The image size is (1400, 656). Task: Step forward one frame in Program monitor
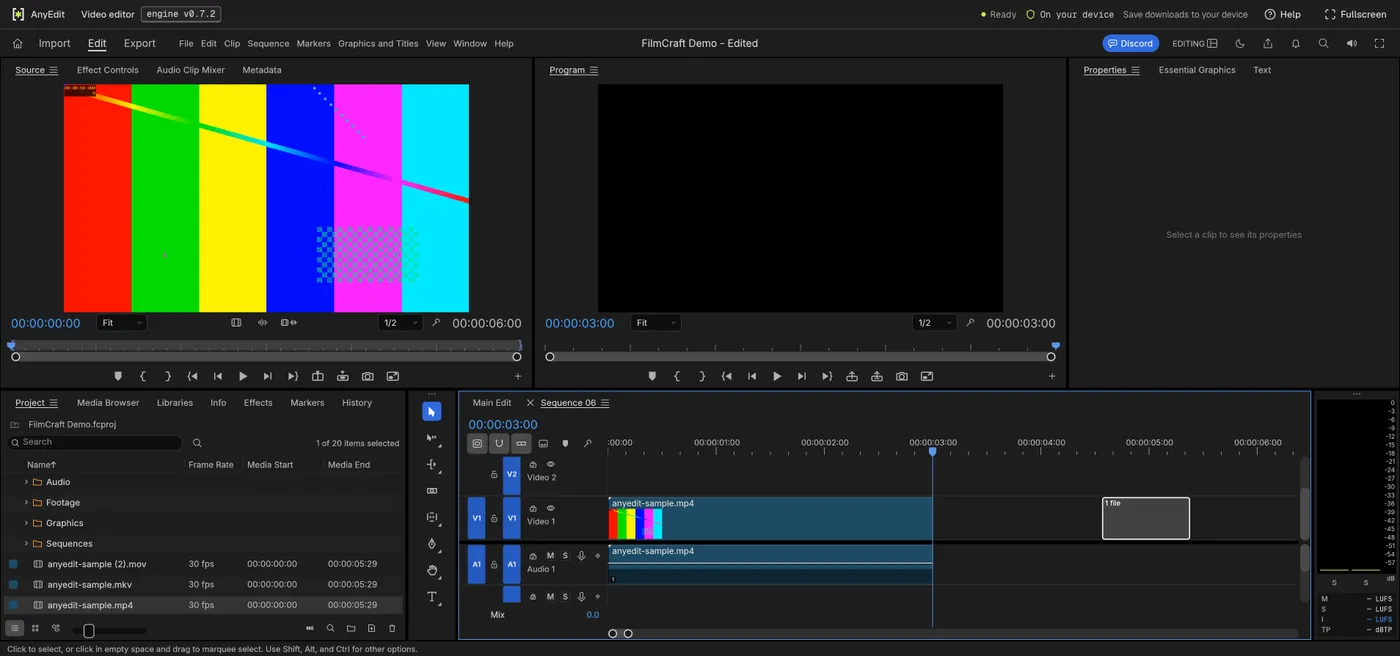tap(802, 376)
